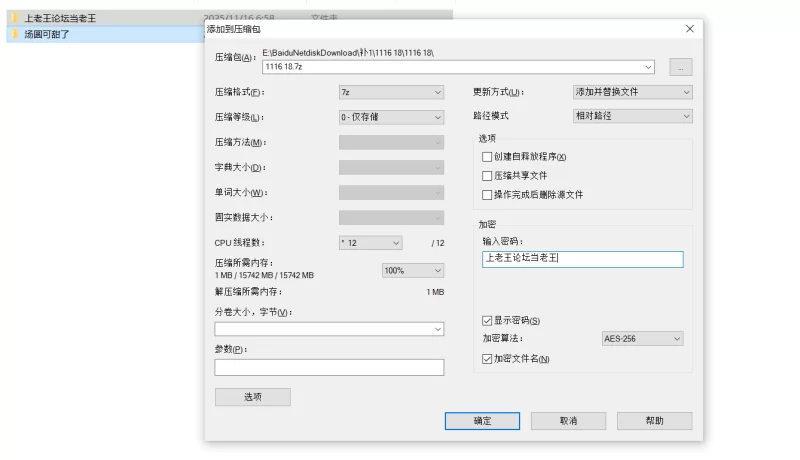Expand the 分卷大小 combo box
This screenshot has height=460, width=800.
(x=438, y=329)
